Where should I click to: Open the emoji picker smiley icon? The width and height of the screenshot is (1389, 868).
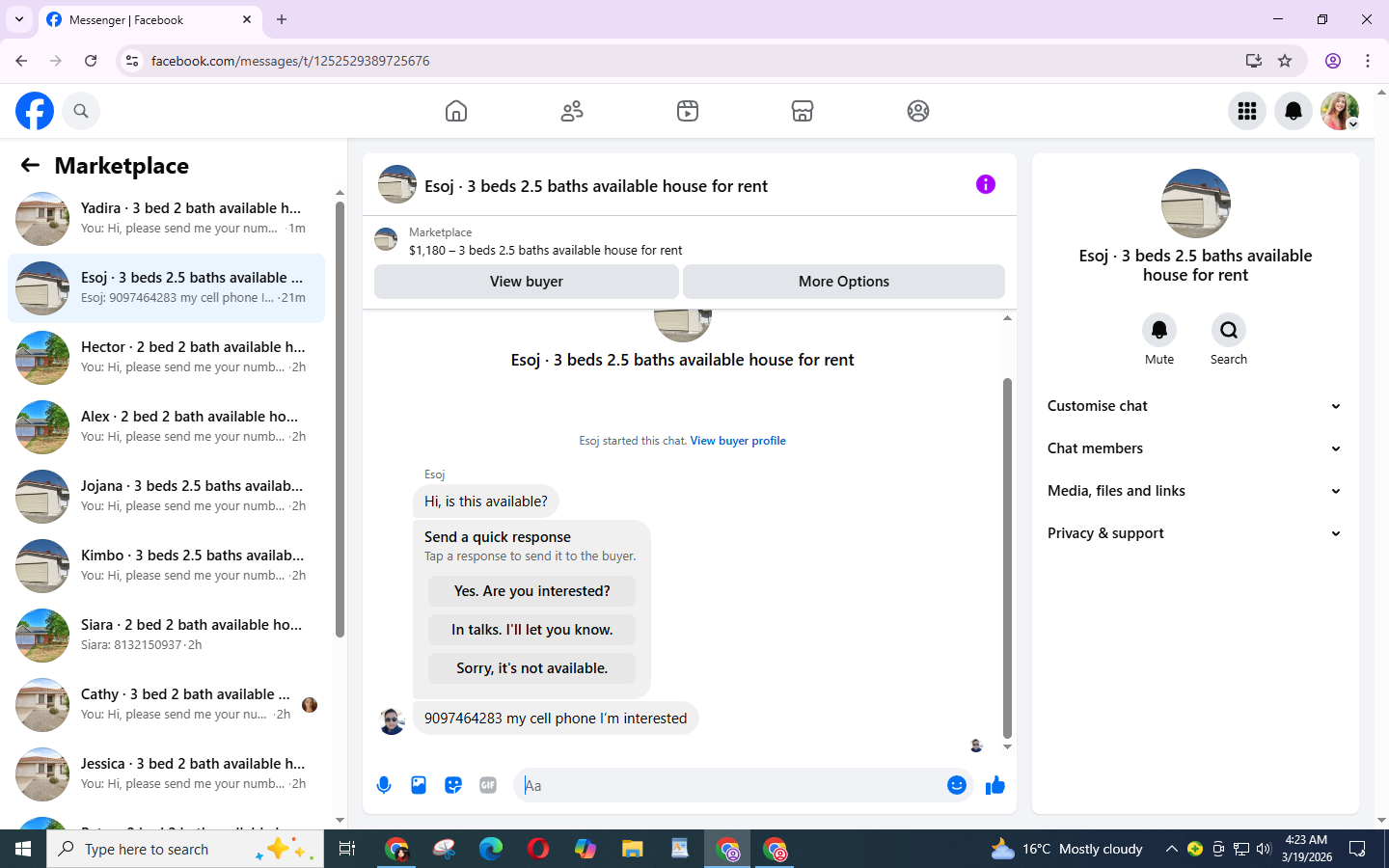[x=957, y=785]
